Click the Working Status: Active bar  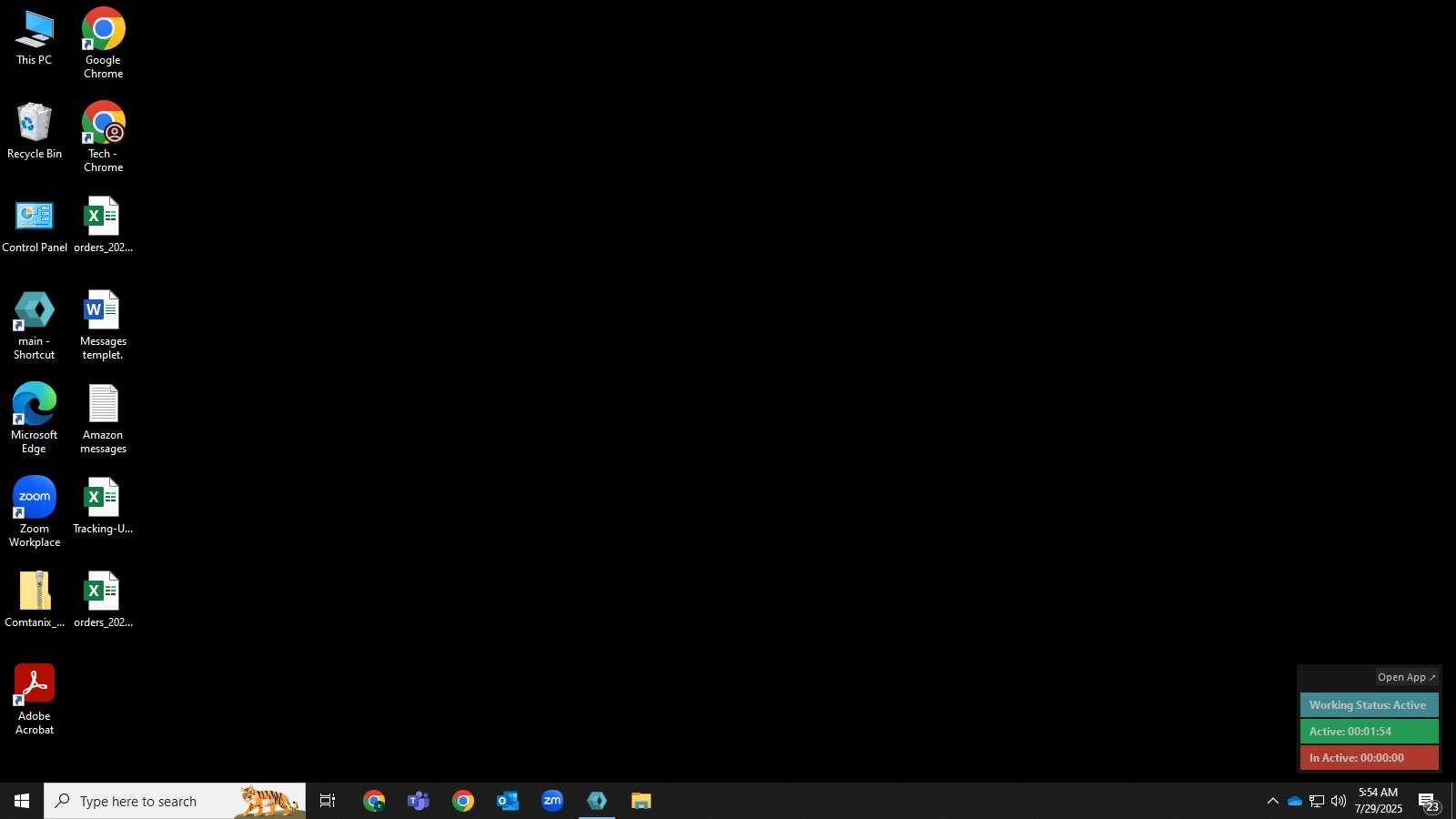(1369, 705)
